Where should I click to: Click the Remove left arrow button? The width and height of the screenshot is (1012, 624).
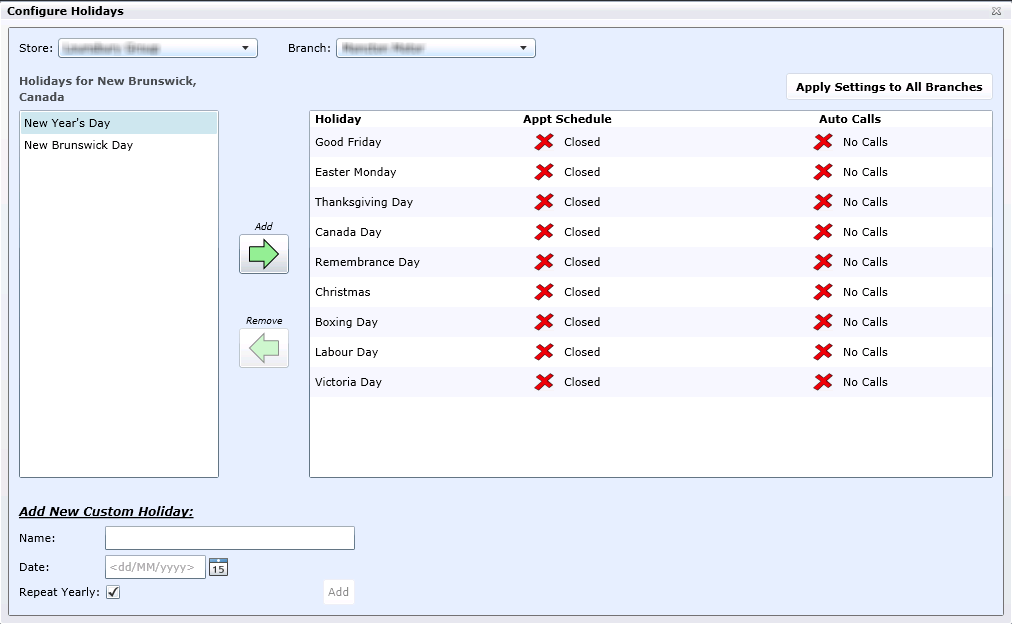[264, 348]
